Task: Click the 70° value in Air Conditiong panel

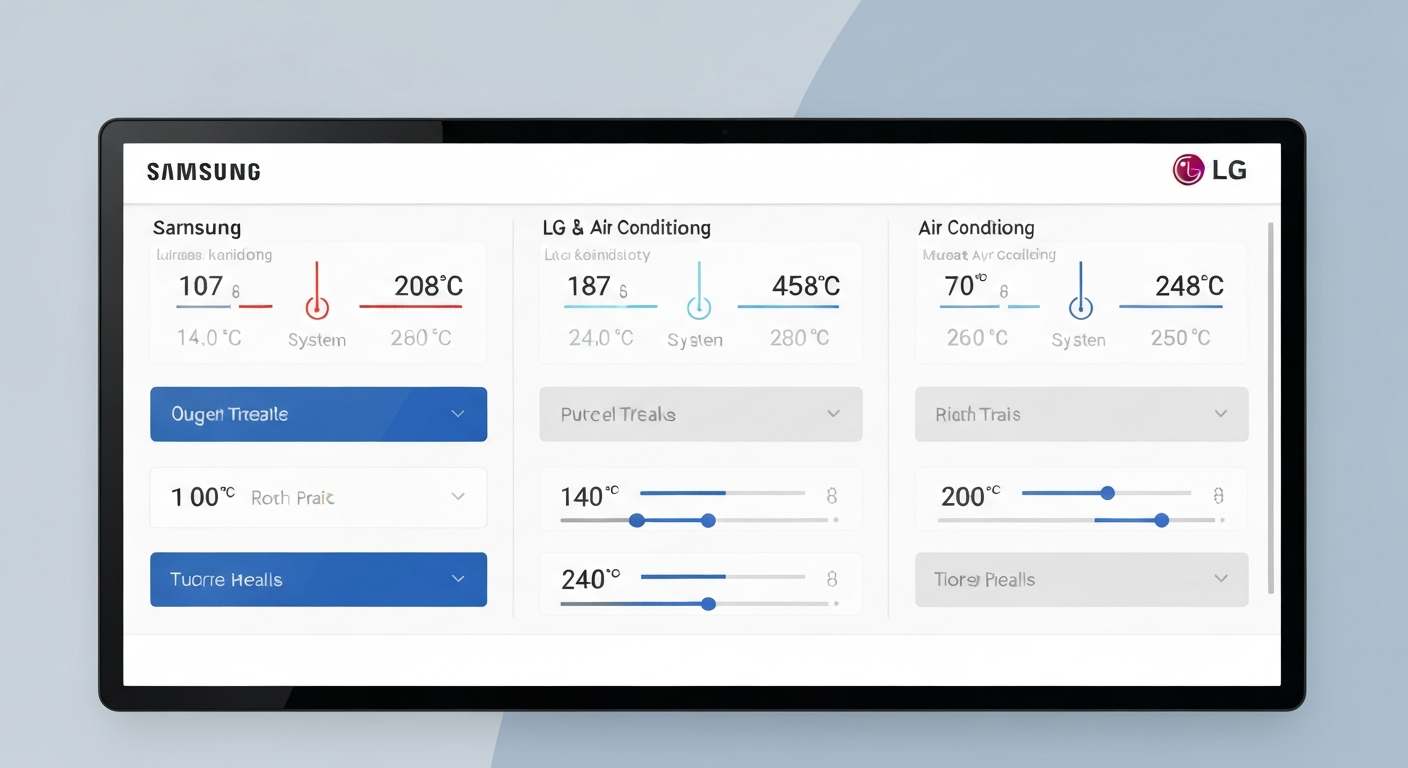Action: coord(966,287)
